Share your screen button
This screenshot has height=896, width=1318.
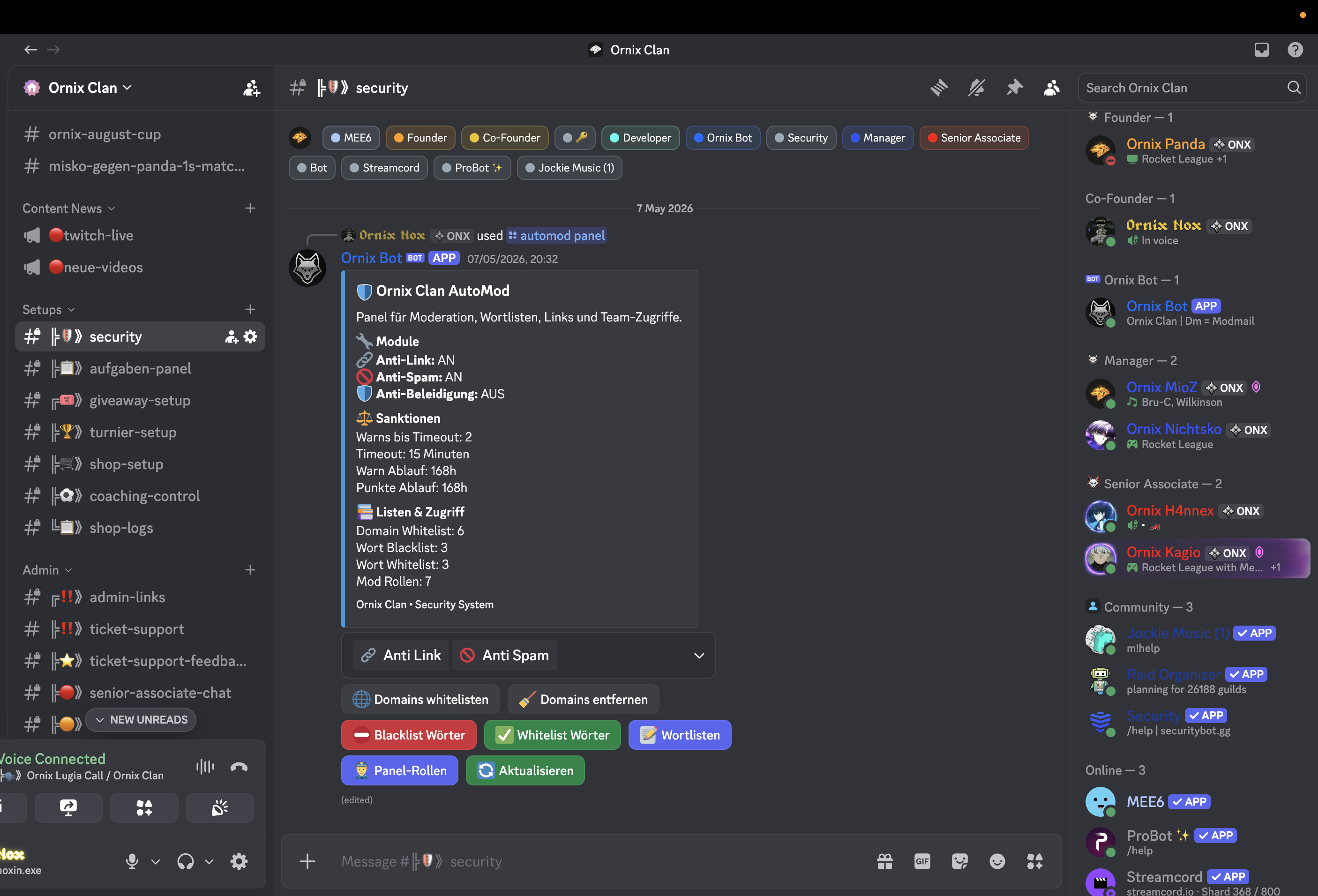[68, 808]
